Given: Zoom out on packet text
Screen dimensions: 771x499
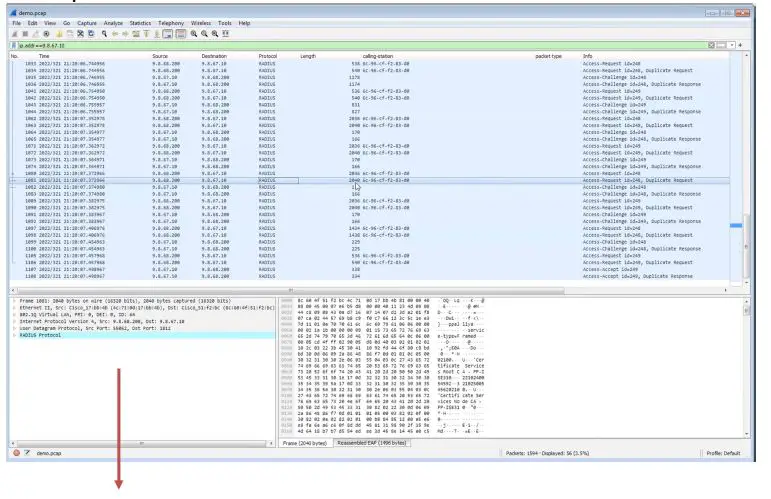Looking at the screenshot, I should 205,34.
